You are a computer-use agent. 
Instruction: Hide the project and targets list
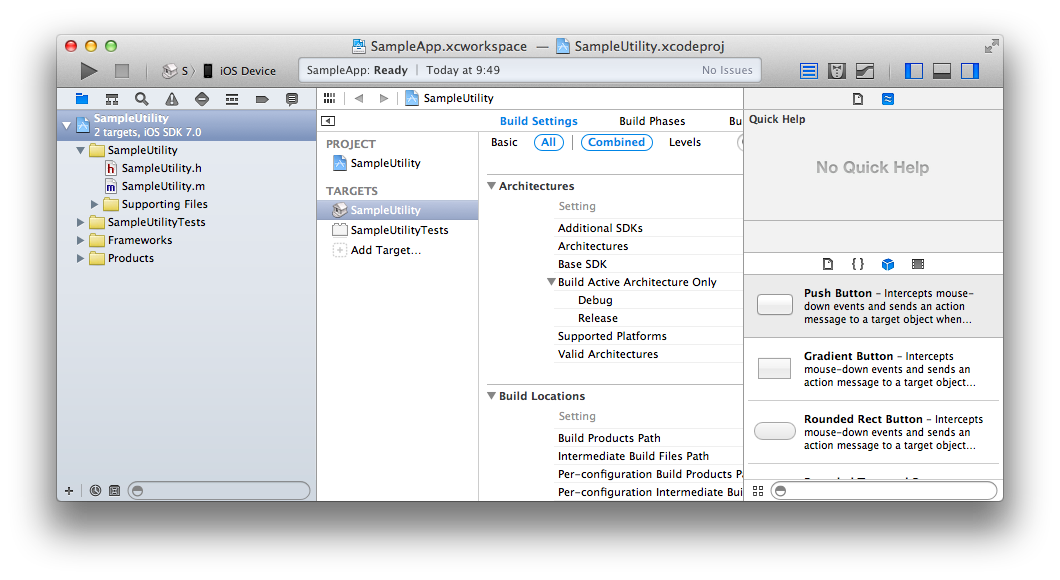tap(328, 121)
